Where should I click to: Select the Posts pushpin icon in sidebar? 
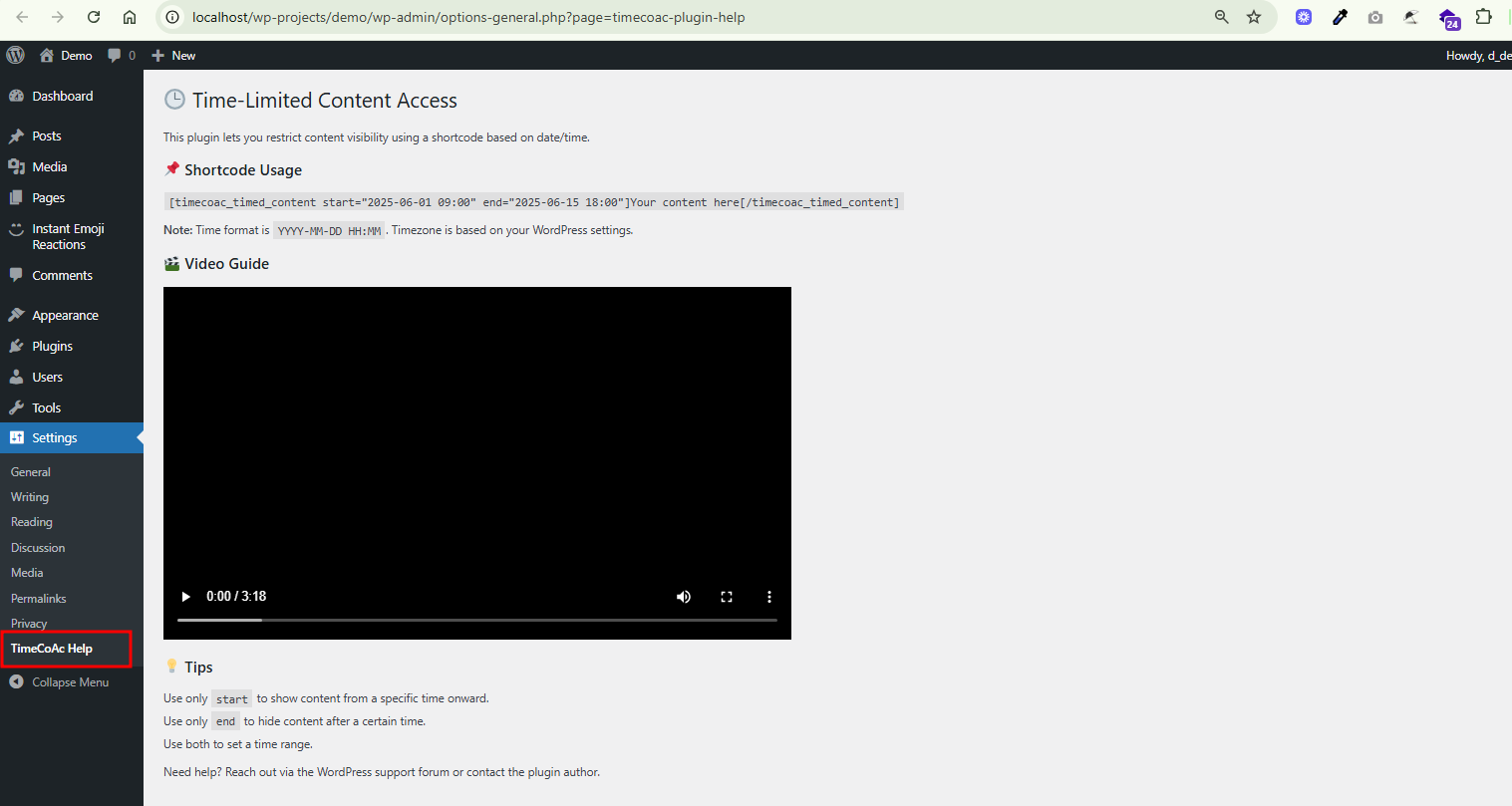[x=19, y=135]
